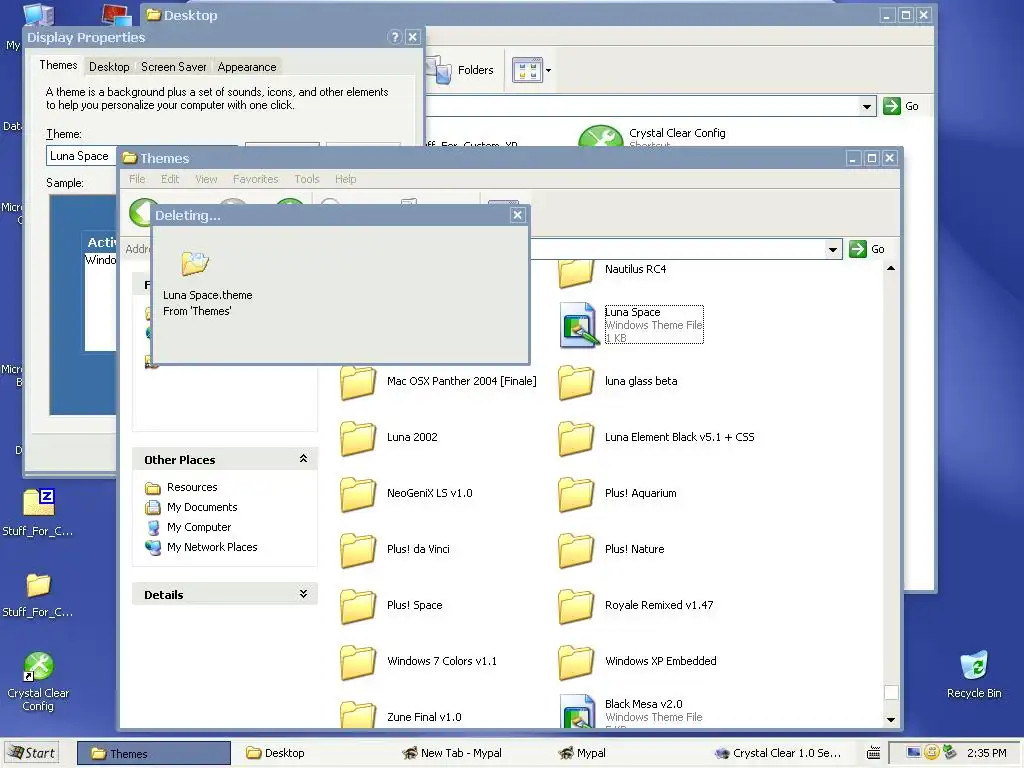
Task: Click Folders button in Desktop window toolbar
Action: pyautogui.click(x=460, y=70)
